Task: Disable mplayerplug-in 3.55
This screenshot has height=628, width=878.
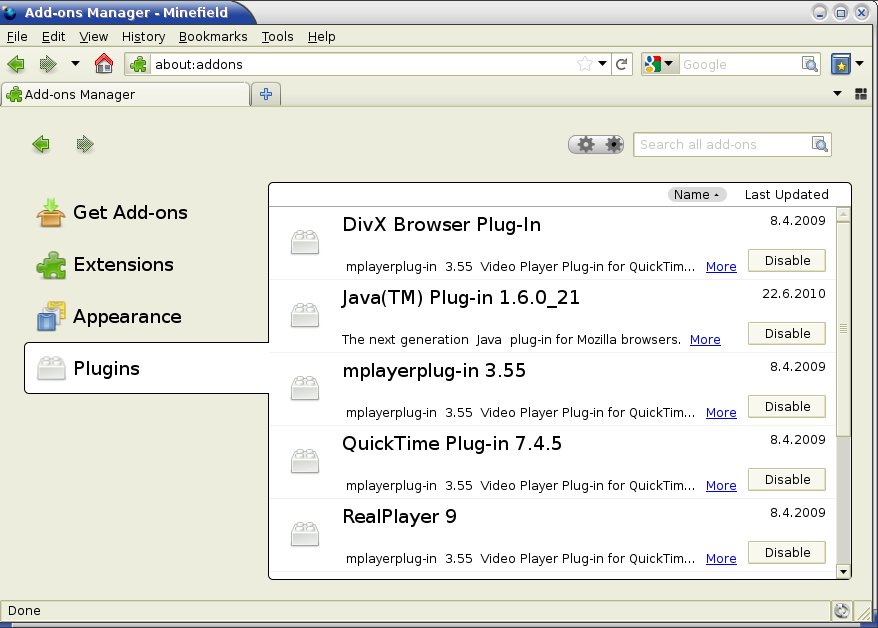Action: (787, 407)
